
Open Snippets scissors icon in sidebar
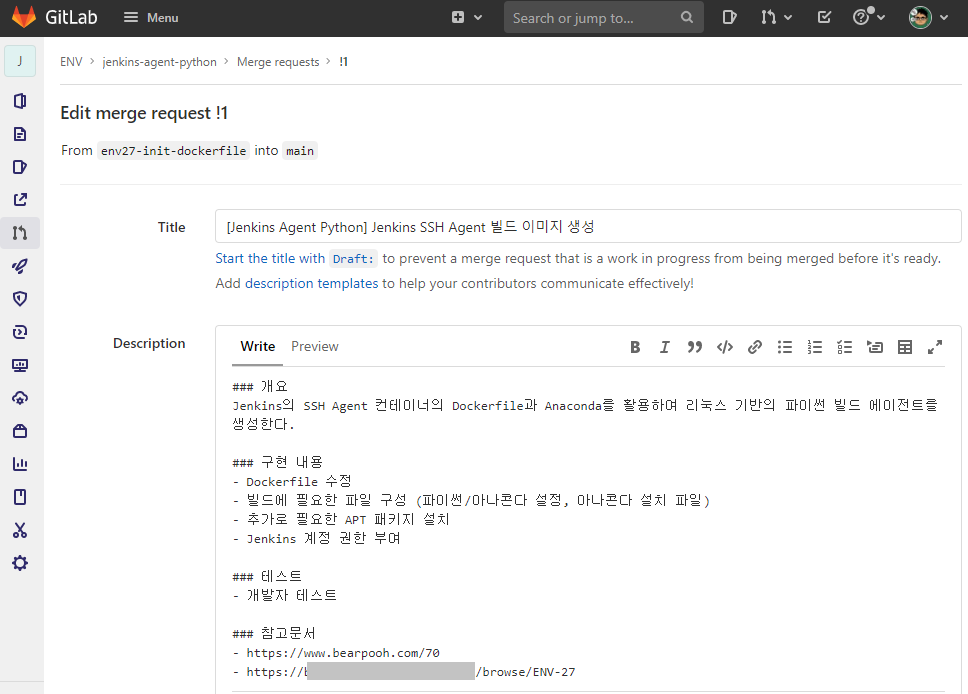coord(20,530)
